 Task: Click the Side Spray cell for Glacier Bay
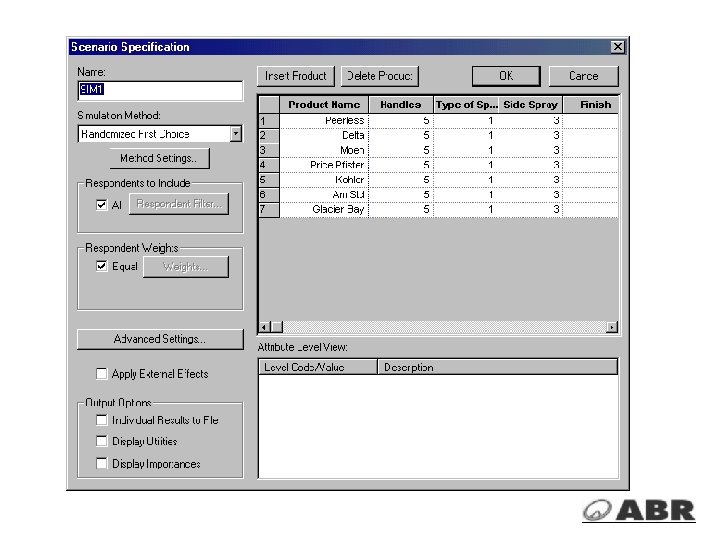(x=531, y=209)
